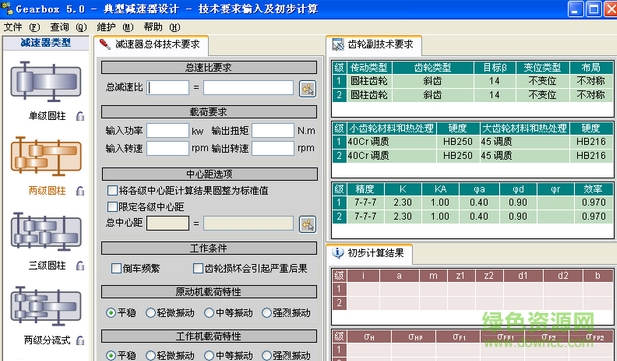Click the lock icon beside 两级分流式
Screen dimensions: 617x361
(x=80, y=340)
